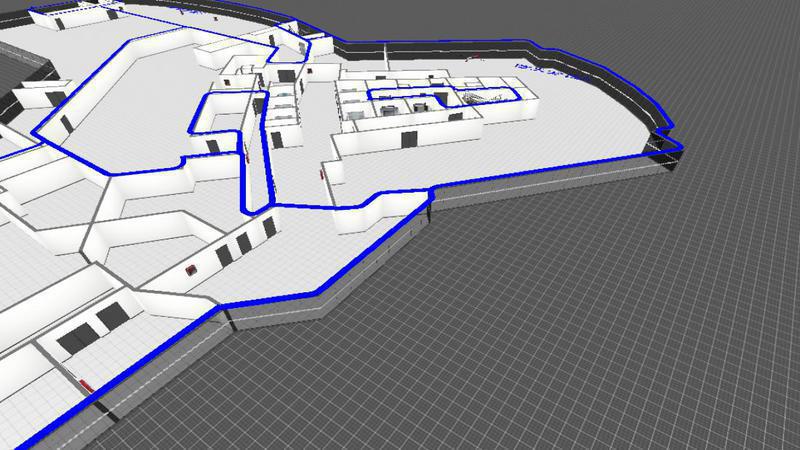Select the dark door on the courtyard's left wall
Image resolution: width=800 pixels, height=450 pixels.
point(65,124)
